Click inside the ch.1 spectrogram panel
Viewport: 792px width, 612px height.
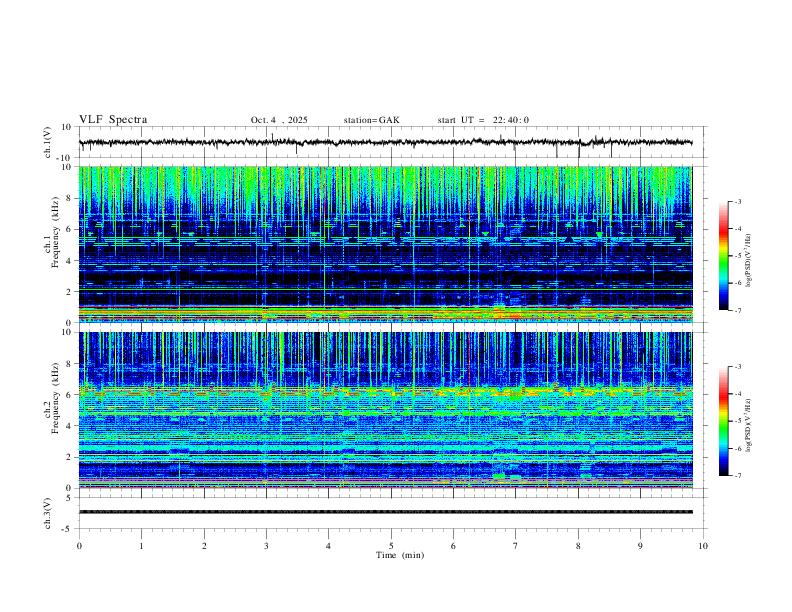[385, 244]
